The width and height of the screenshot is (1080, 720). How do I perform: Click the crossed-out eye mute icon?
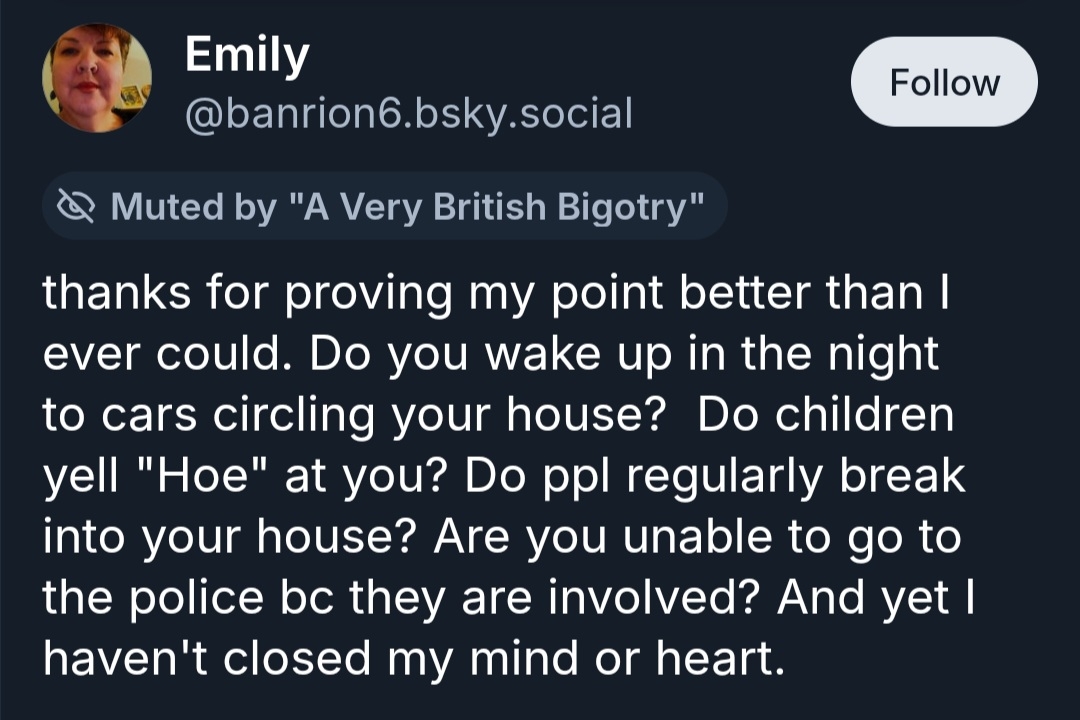coord(76,207)
